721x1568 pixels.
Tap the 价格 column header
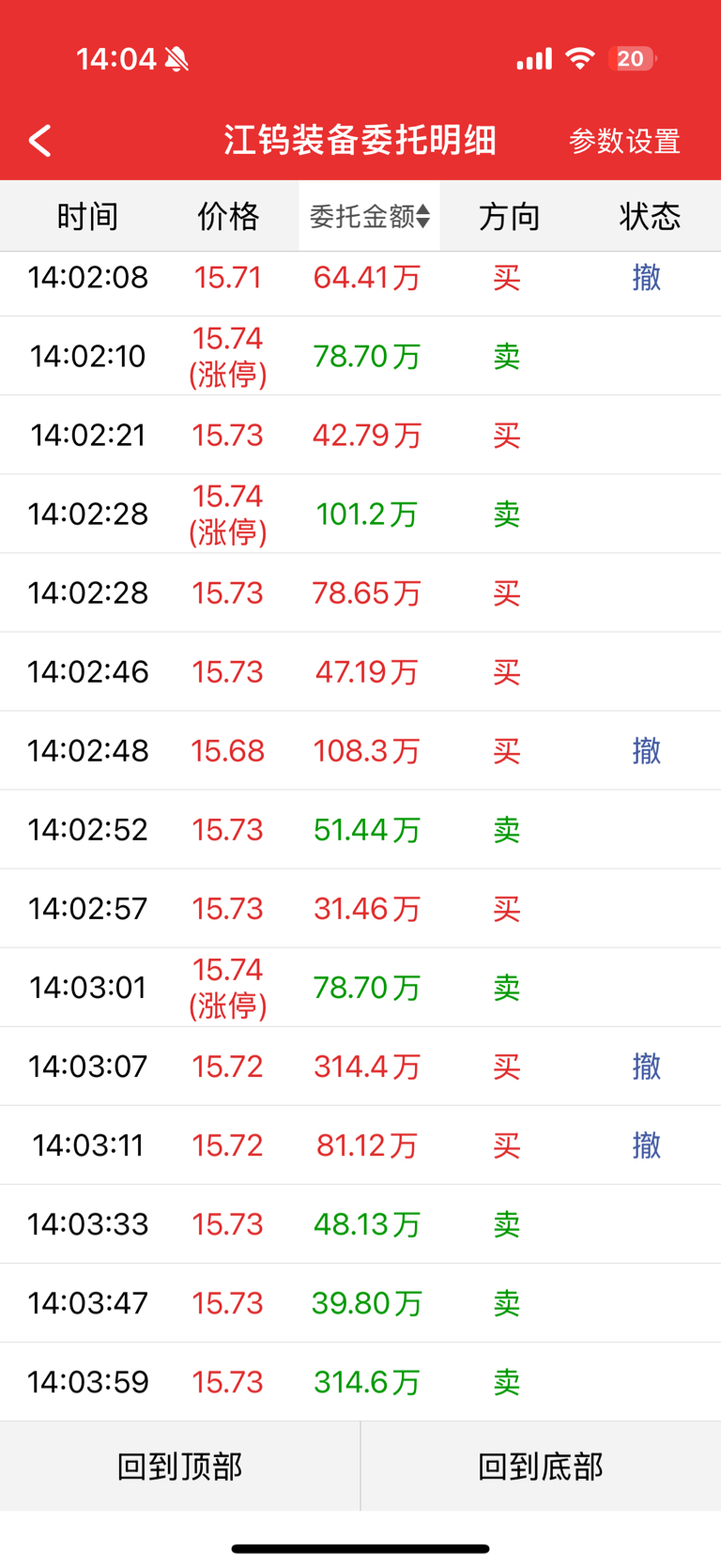227,217
